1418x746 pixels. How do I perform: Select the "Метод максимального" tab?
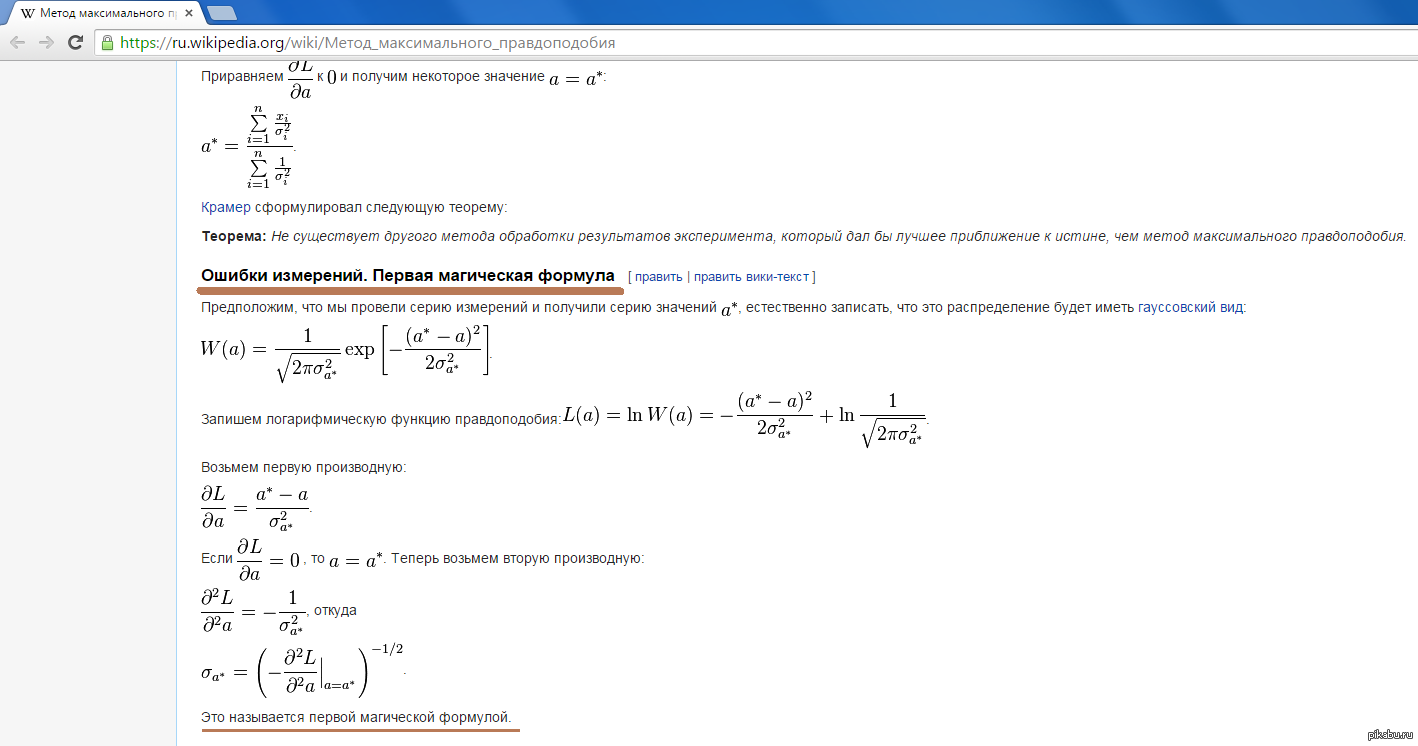tap(100, 13)
